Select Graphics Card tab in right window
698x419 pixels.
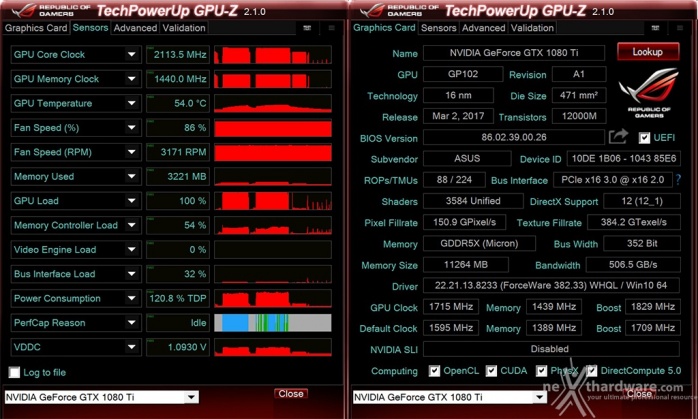click(384, 28)
